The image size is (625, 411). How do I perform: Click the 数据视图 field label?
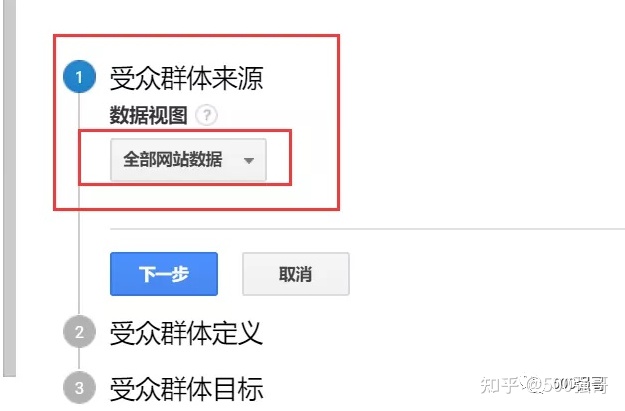pyautogui.click(x=148, y=116)
